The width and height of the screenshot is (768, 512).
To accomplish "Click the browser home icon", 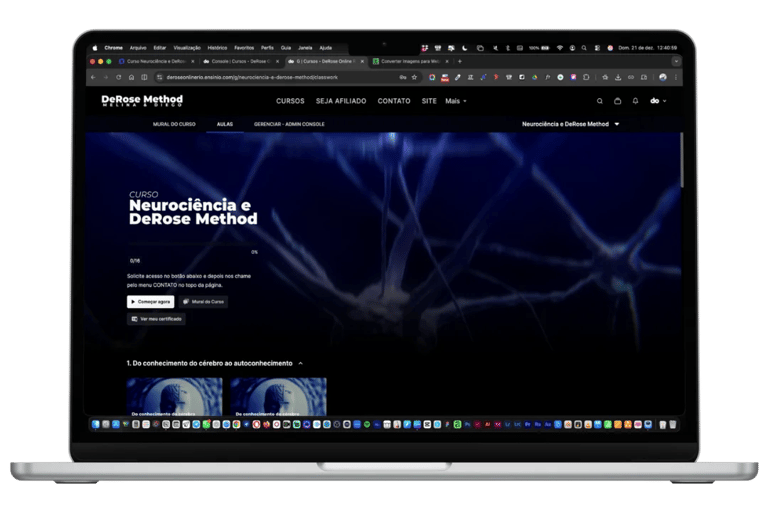I will (131, 77).
